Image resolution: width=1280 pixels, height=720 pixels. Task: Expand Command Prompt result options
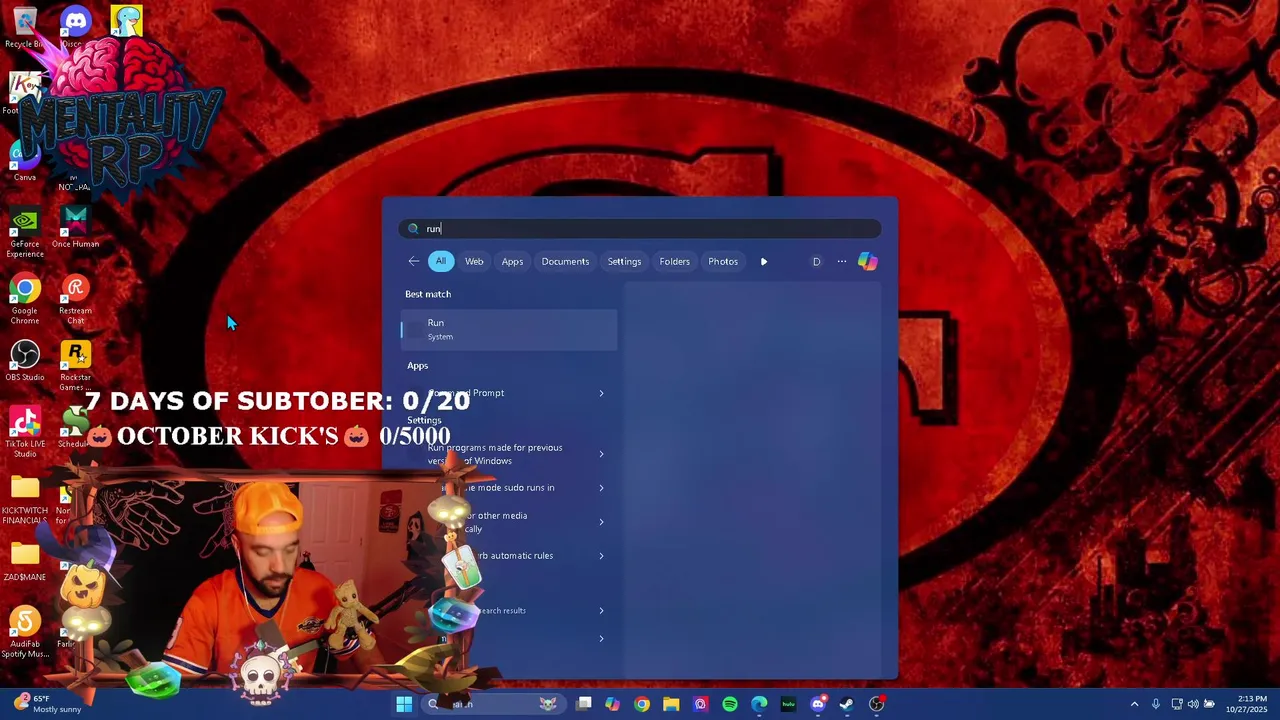click(601, 393)
